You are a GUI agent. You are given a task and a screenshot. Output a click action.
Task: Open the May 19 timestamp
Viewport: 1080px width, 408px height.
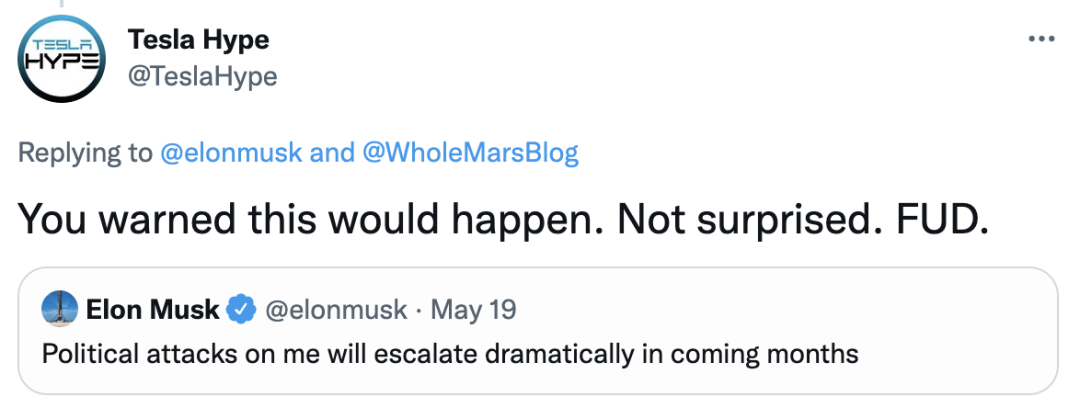click(473, 310)
